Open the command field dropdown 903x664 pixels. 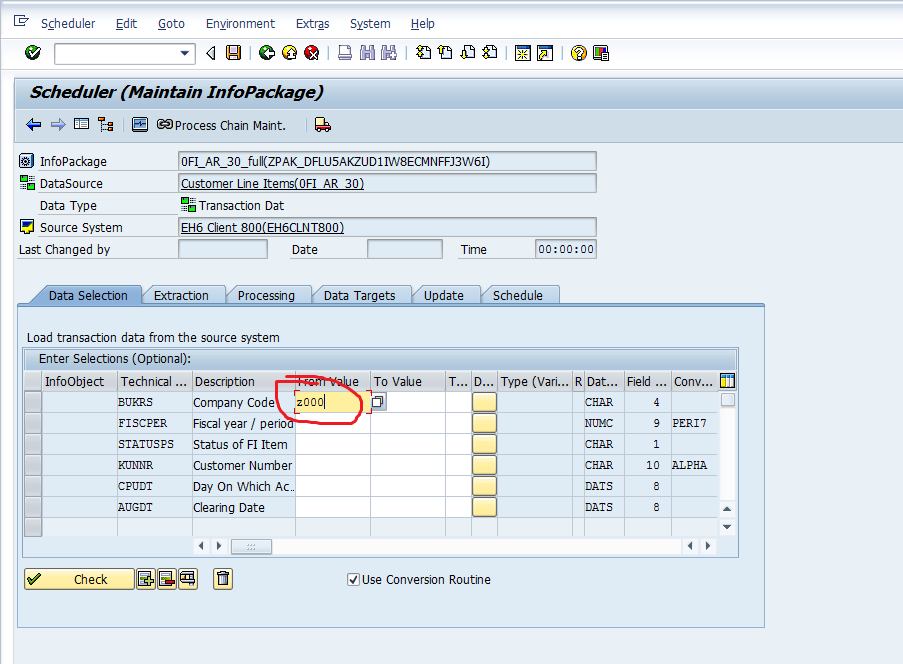click(182, 52)
